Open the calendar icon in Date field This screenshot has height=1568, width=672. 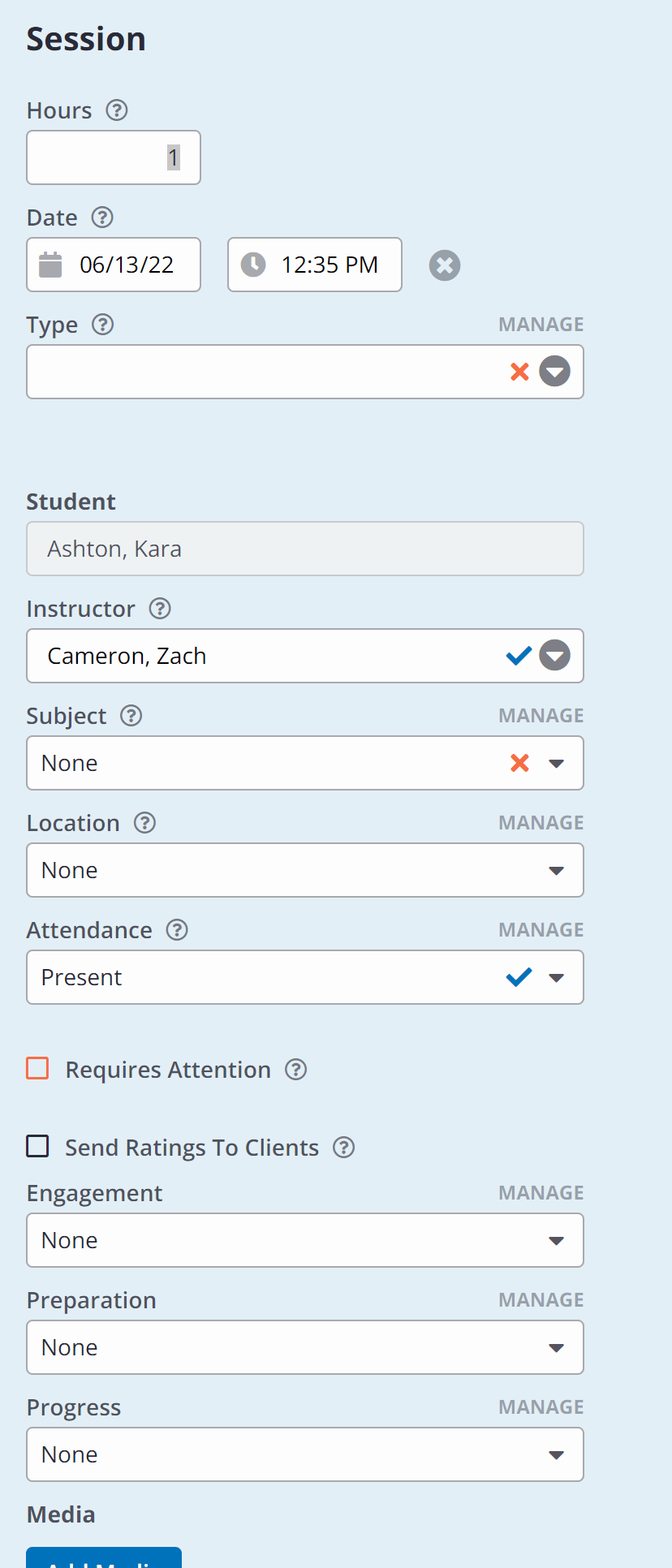50,265
